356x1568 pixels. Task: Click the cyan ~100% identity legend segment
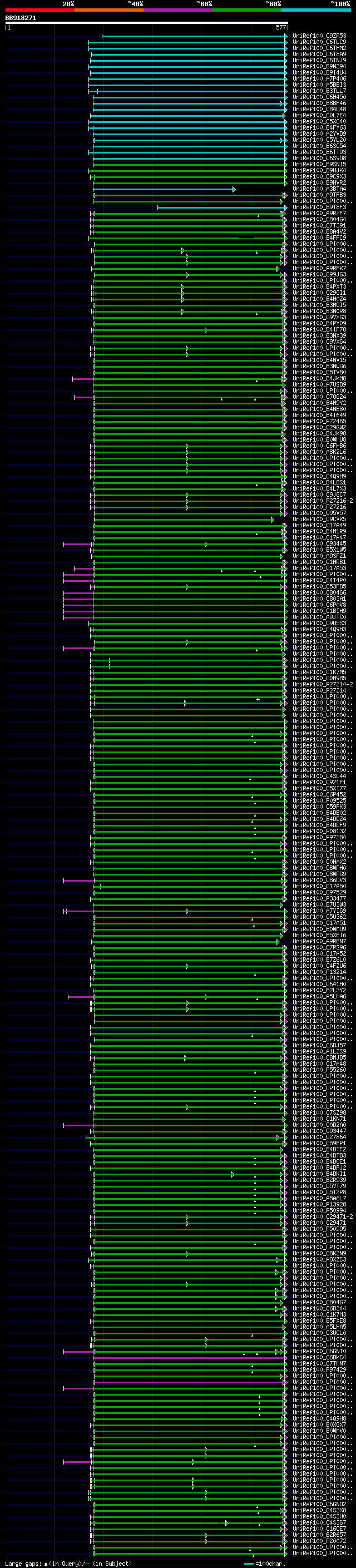click(317, 10)
